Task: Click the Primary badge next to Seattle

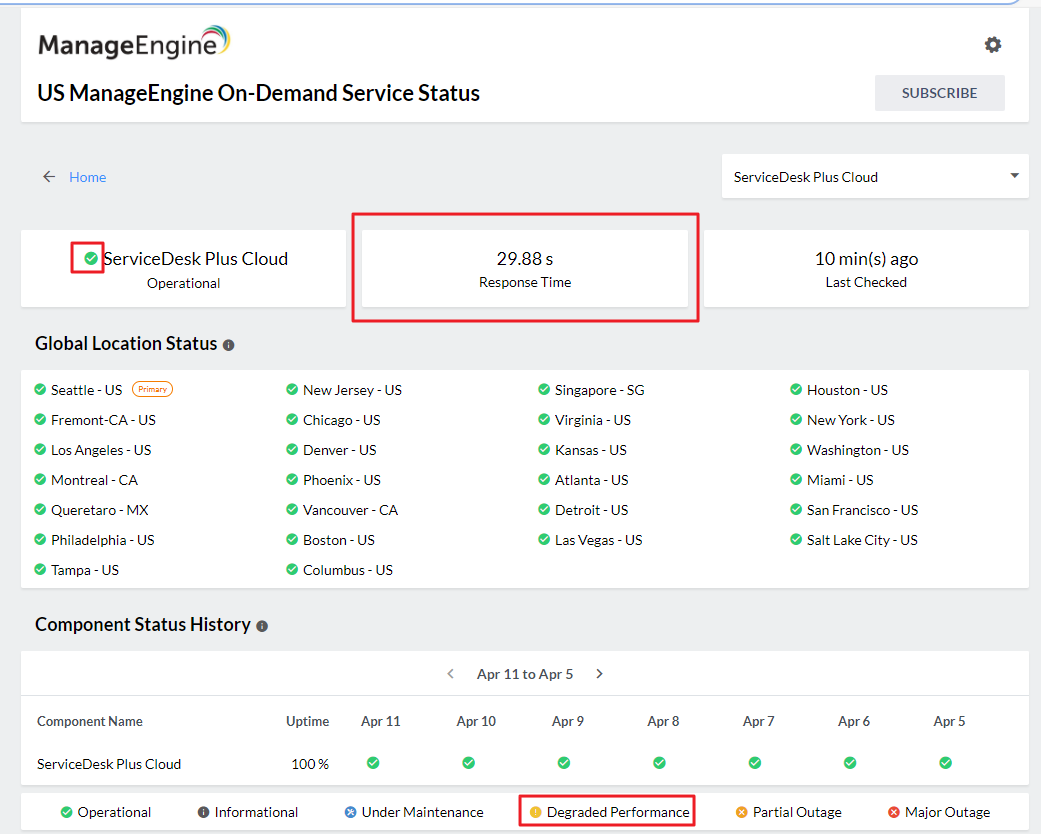Action: click(x=153, y=390)
